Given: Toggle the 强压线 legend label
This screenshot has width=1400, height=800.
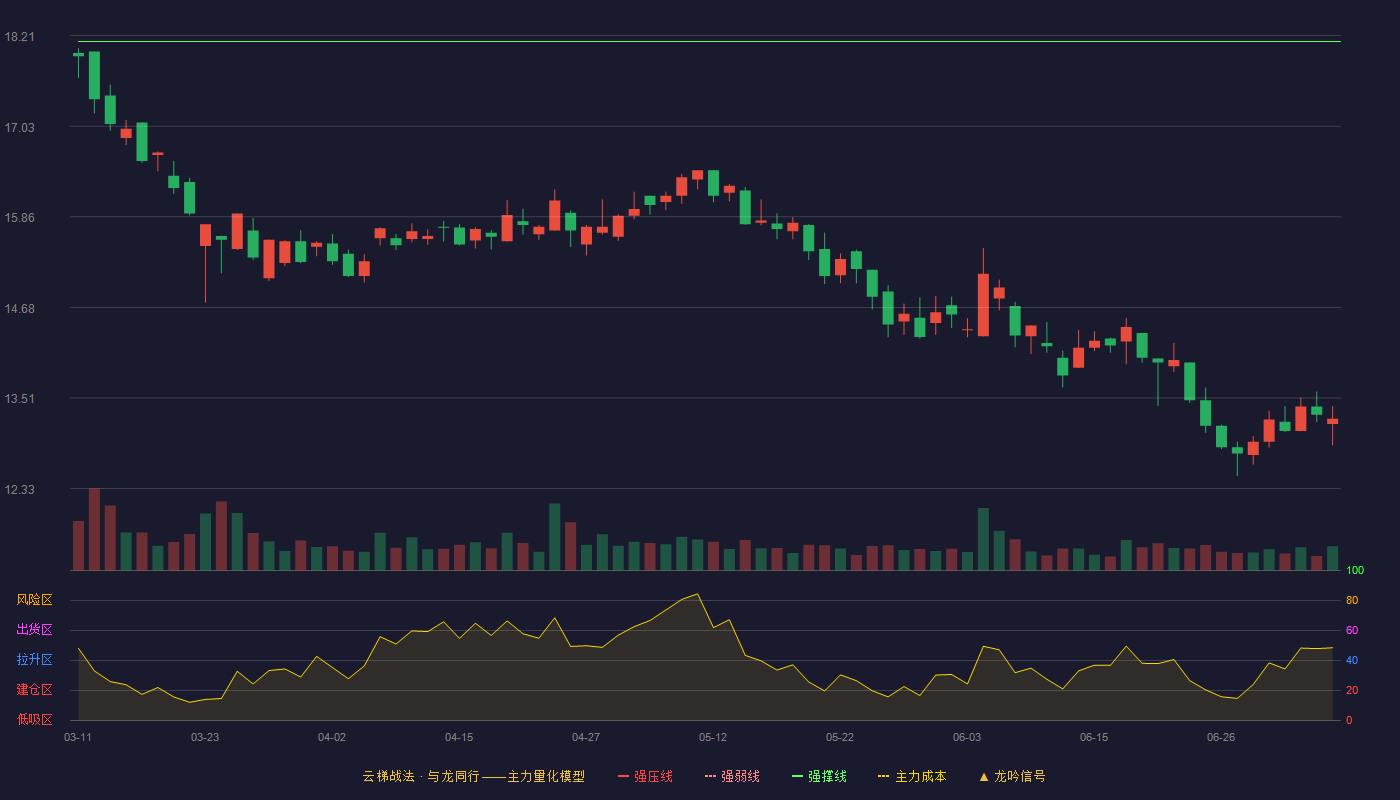Looking at the screenshot, I should pyautogui.click(x=653, y=776).
